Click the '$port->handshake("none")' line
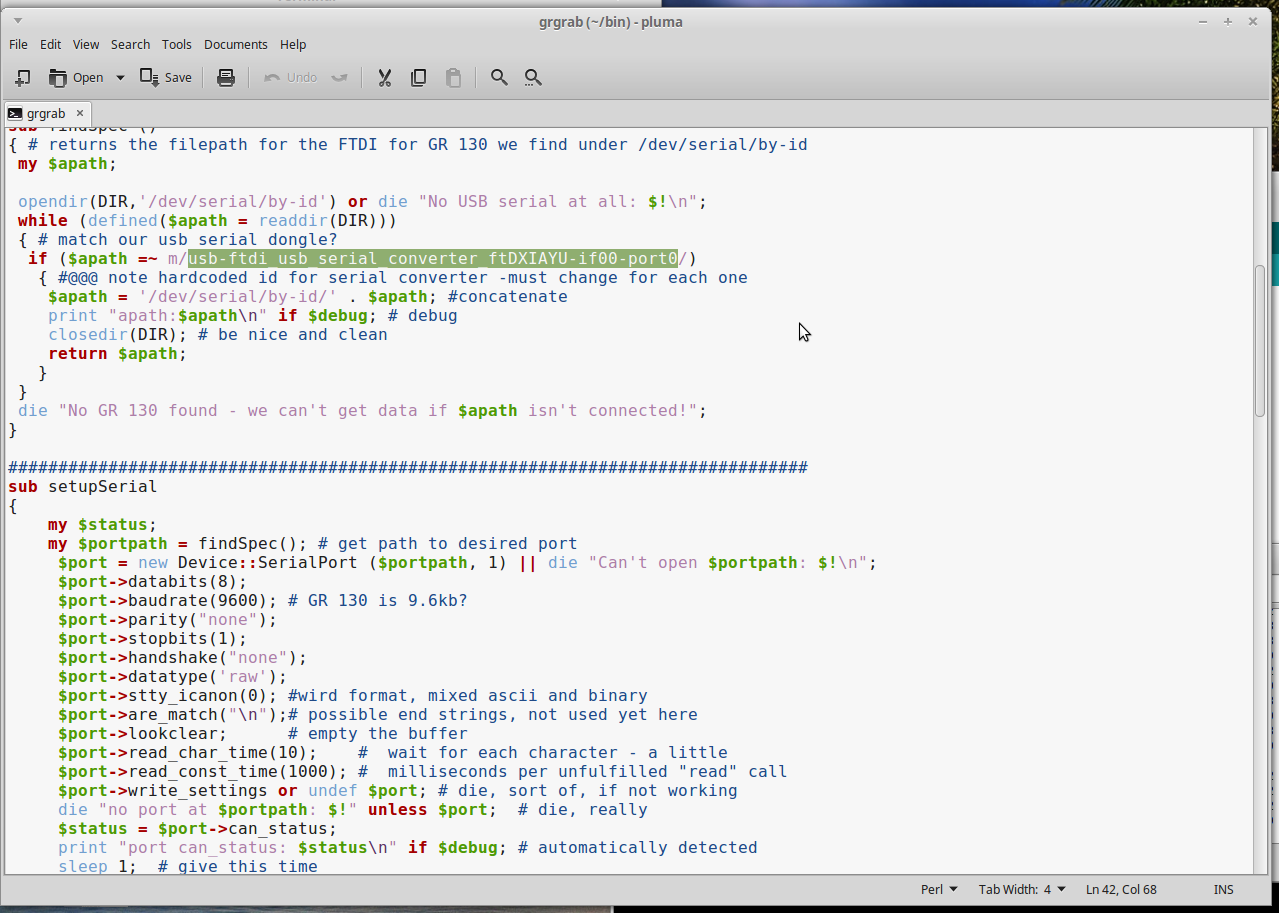Viewport: 1279px width, 913px height. pyautogui.click(x=183, y=658)
